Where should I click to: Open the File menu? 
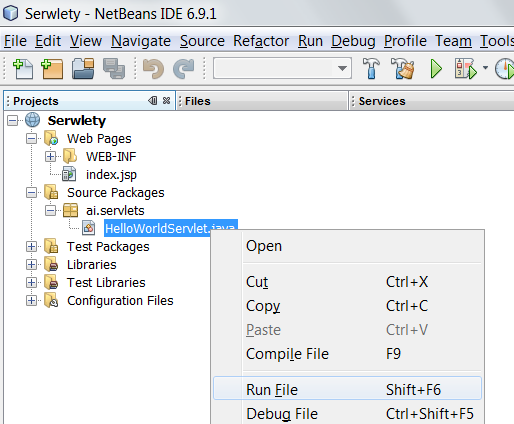point(15,41)
